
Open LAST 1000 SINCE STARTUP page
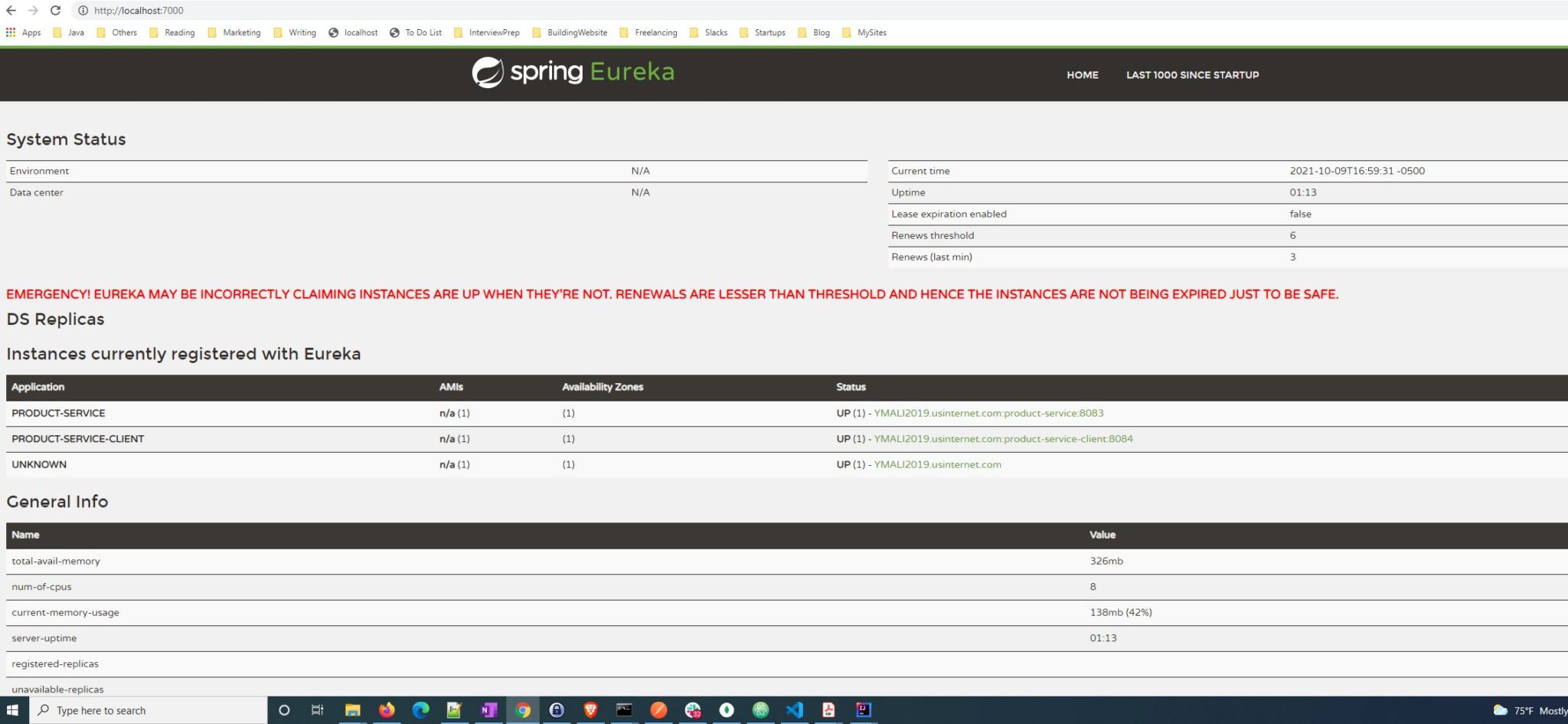click(1192, 75)
